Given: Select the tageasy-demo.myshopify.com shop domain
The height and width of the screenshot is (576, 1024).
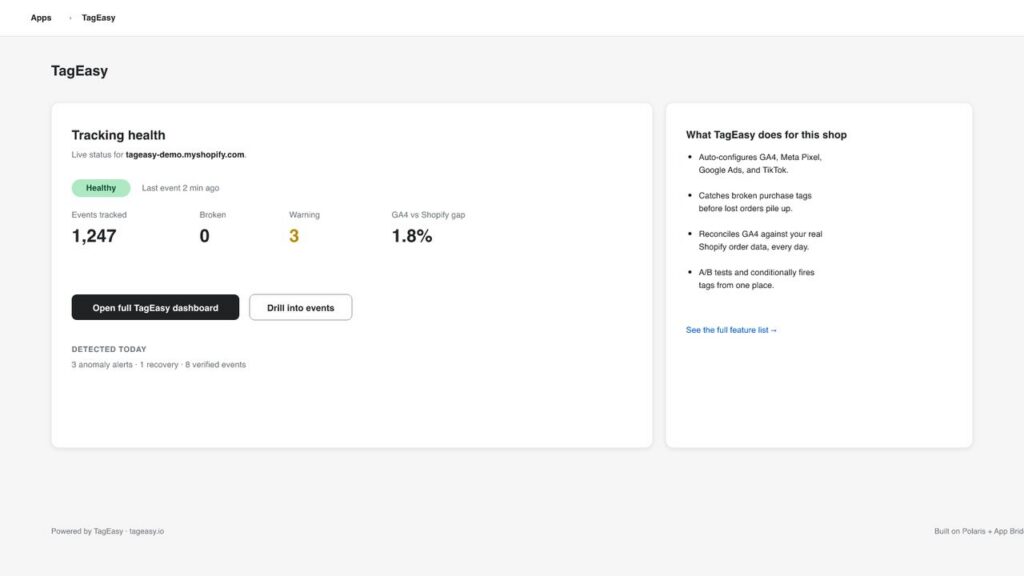Looking at the screenshot, I should click(185, 155).
